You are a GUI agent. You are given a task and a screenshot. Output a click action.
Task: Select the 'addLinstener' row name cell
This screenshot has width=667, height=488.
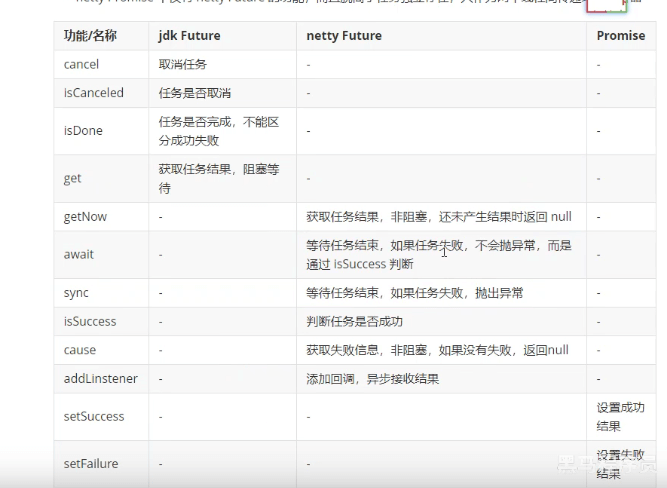point(101,379)
